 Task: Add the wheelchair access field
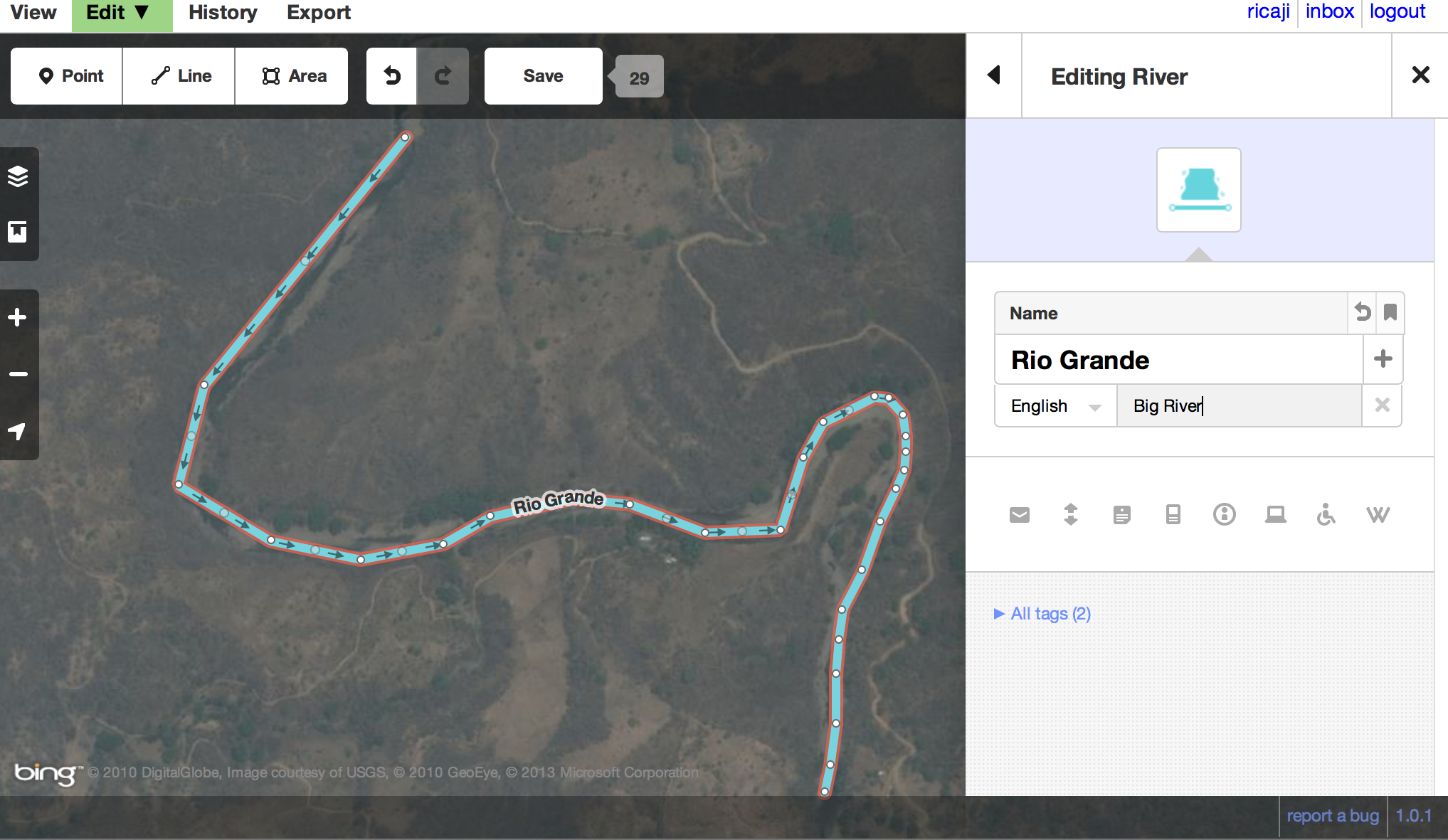1326,514
